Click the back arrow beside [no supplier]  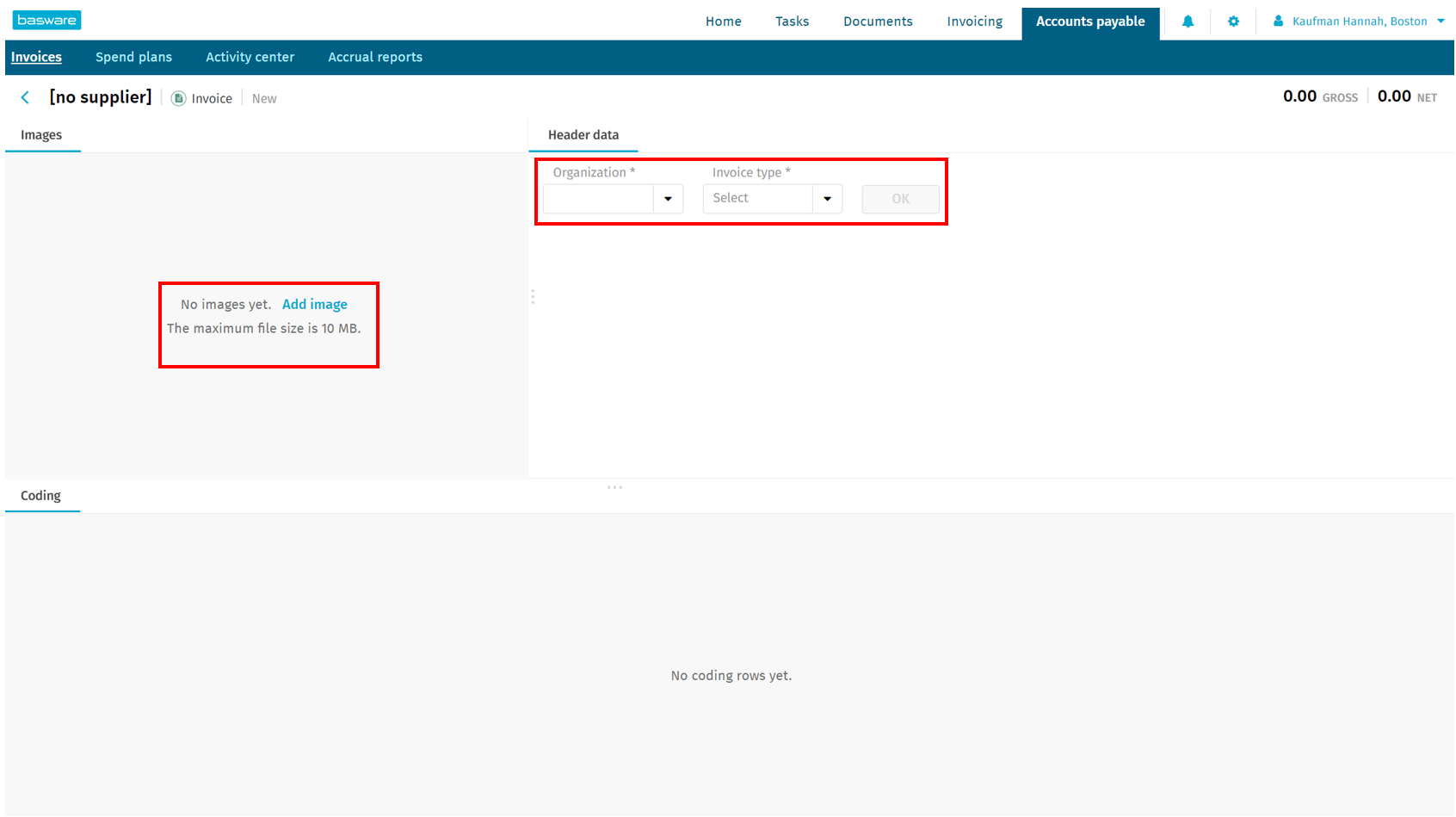(x=26, y=98)
